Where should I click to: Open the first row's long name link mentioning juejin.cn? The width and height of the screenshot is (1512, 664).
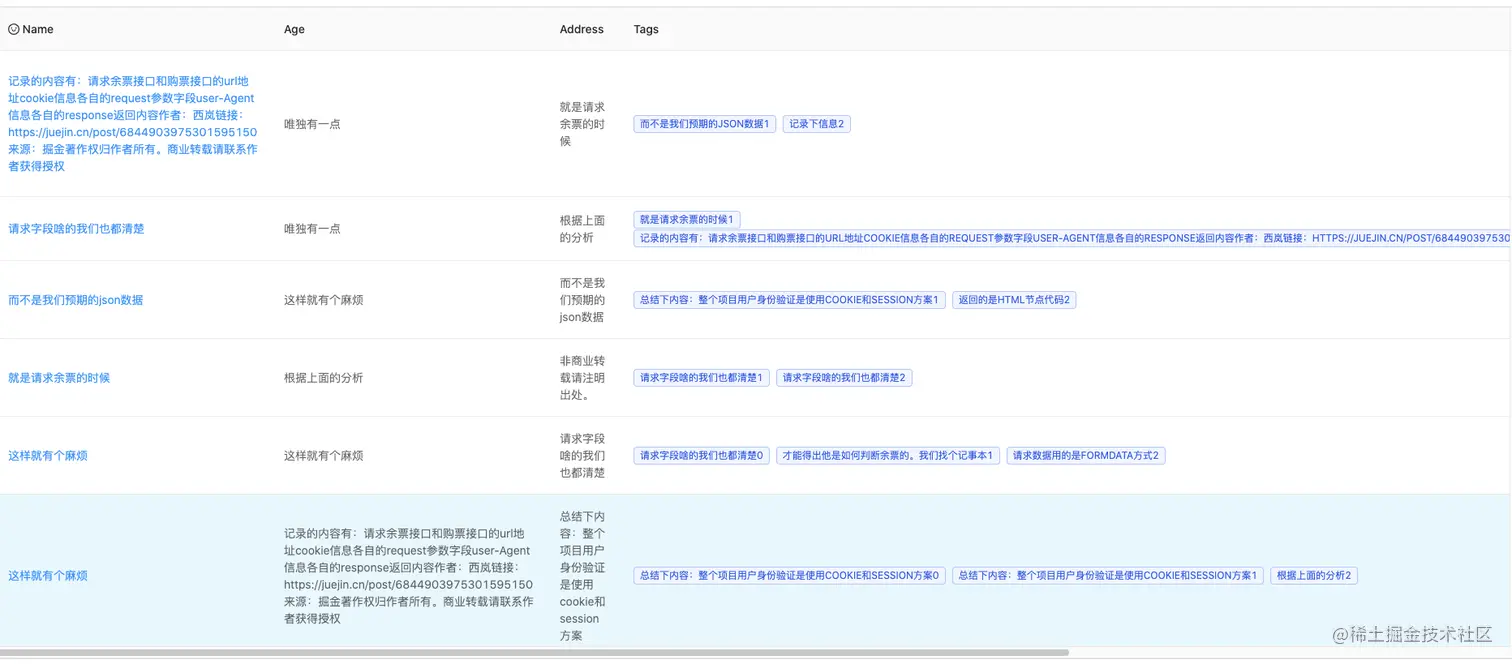tap(133, 124)
